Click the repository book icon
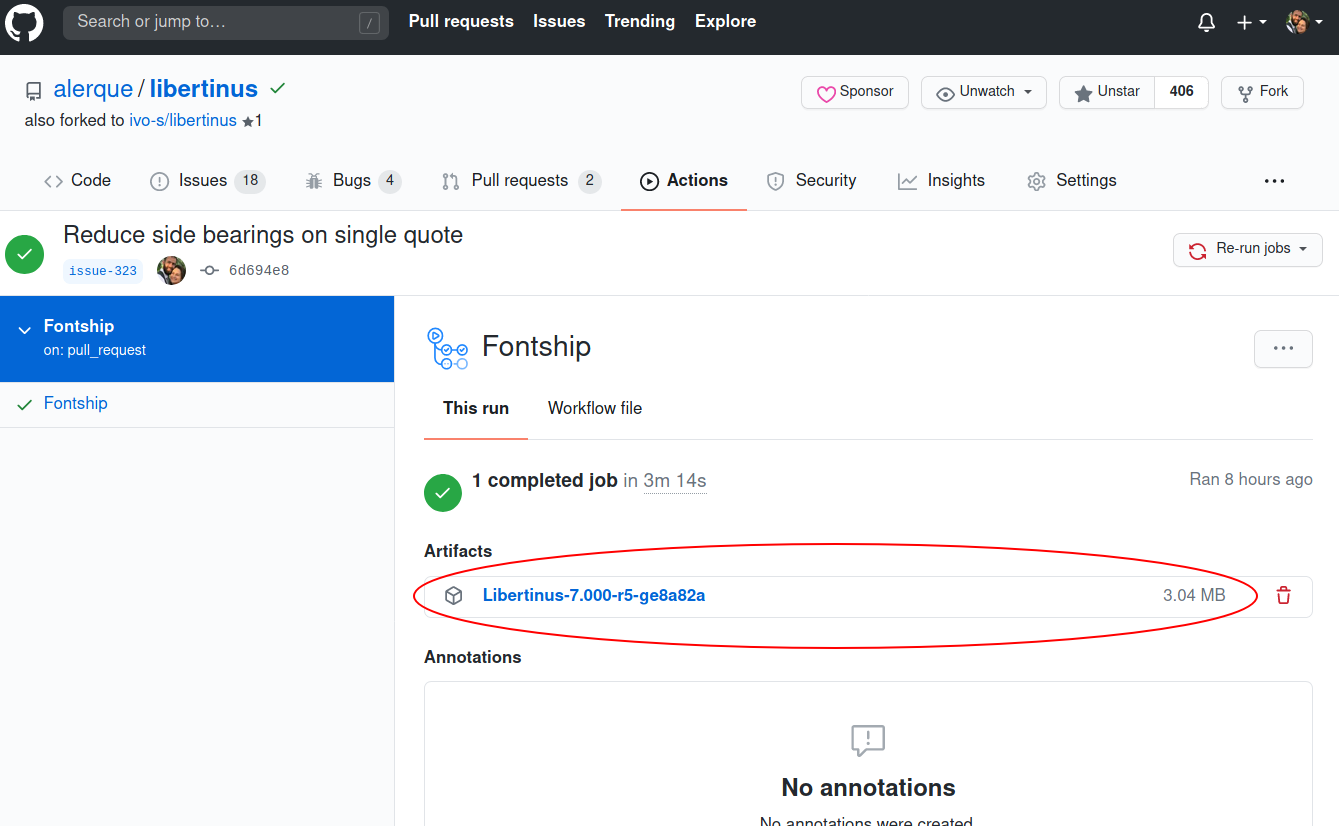This screenshot has height=826, width=1339. click(34, 91)
